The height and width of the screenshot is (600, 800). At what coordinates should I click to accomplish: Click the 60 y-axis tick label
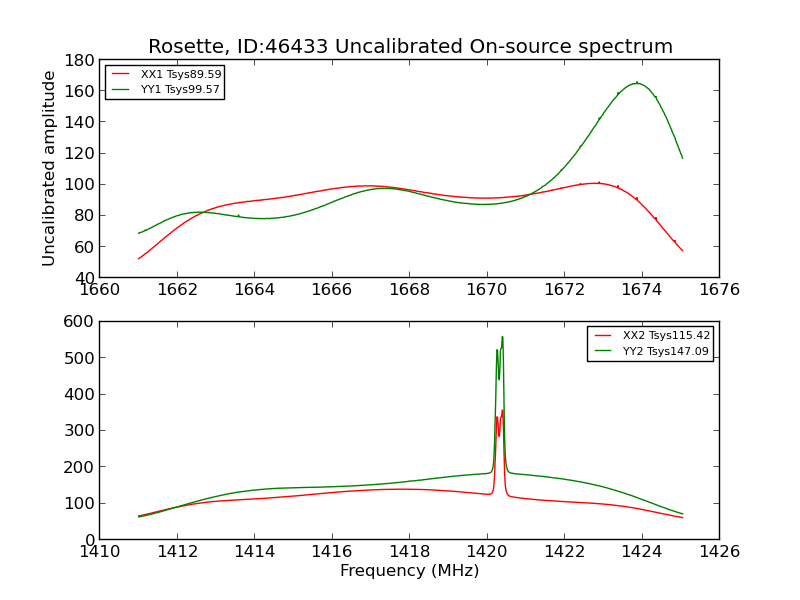click(x=85, y=247)
